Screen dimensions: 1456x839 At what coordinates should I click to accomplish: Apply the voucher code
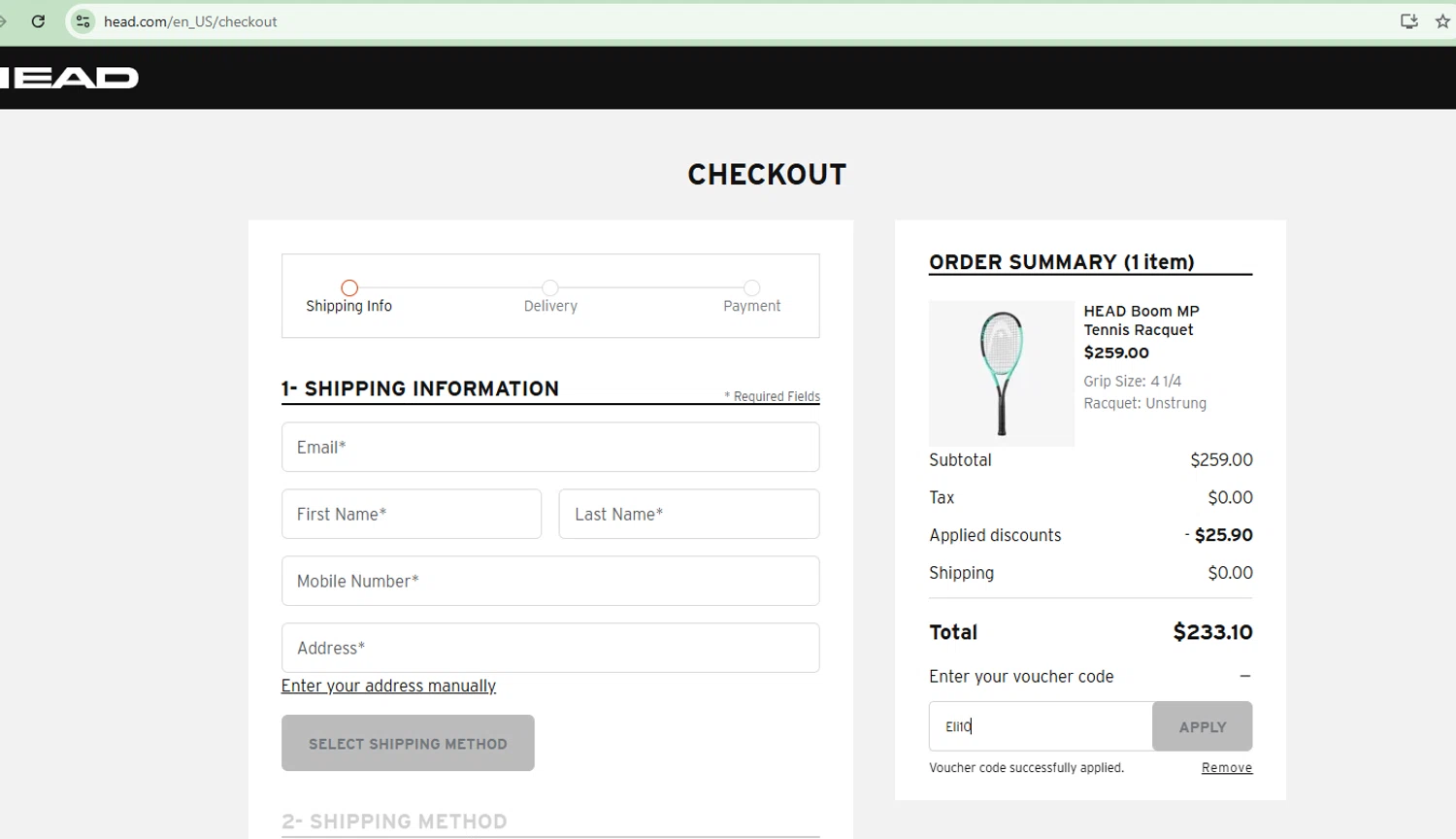click(x=1203, y=726)
